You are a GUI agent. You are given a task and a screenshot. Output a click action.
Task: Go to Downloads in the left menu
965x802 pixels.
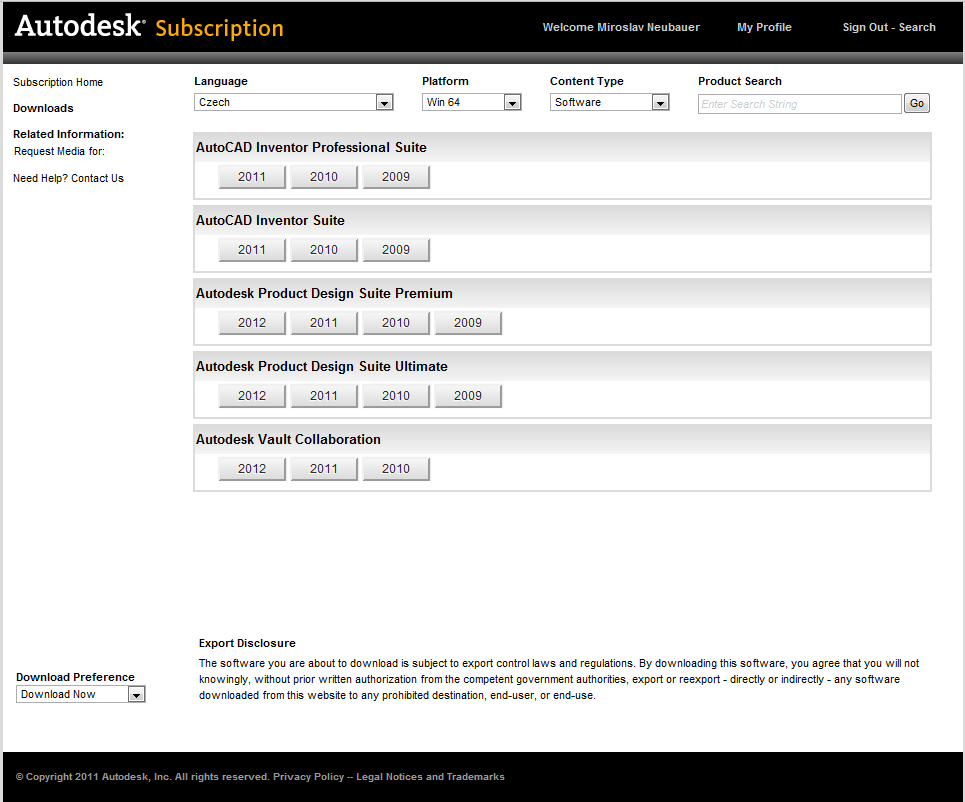[x=43, y=108]
